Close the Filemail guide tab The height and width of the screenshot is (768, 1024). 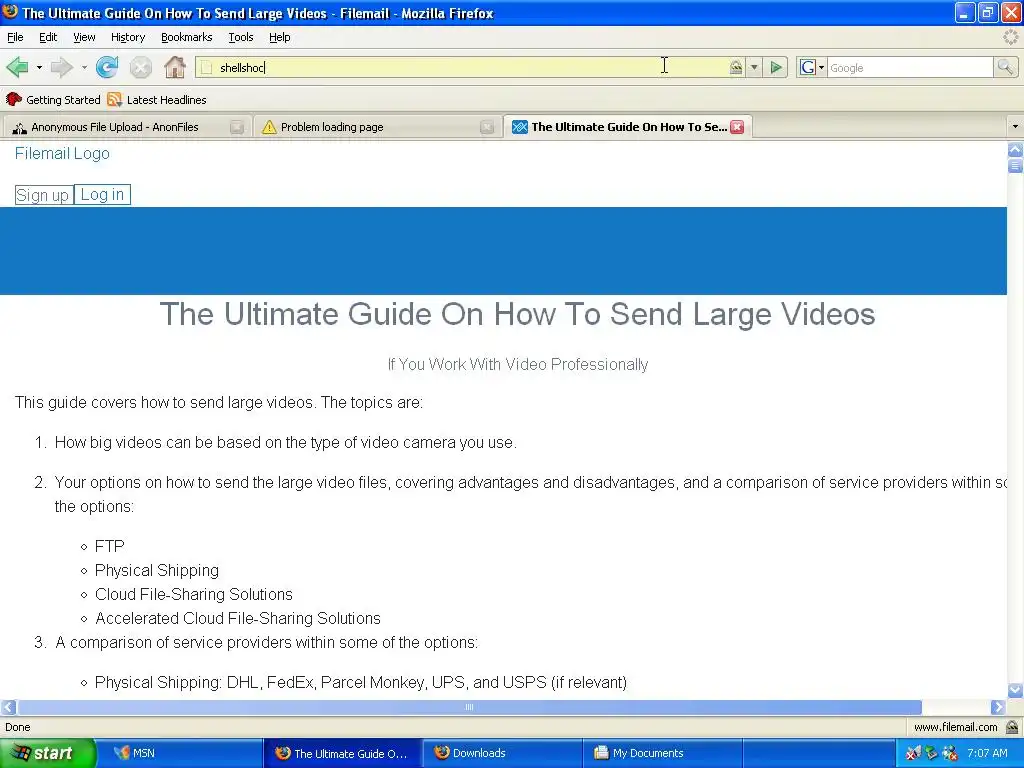[x=737, y=127]
